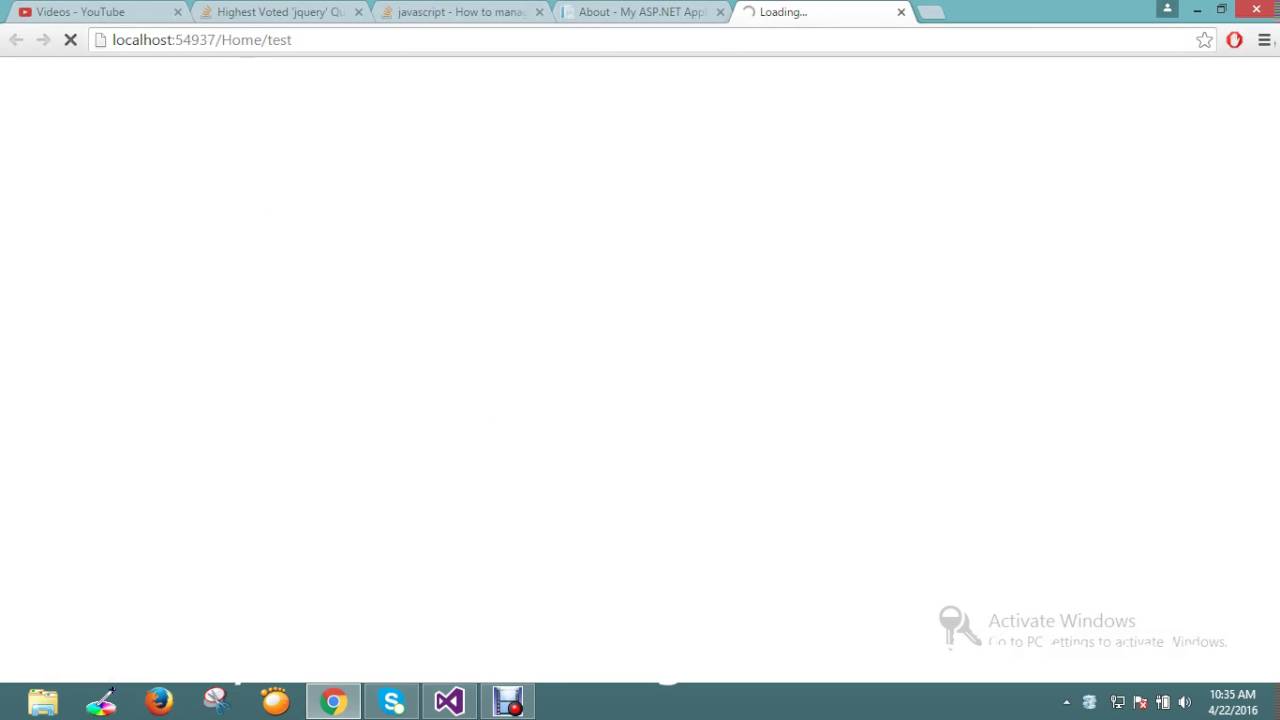
Task: Open the Snipping Tool in taskbar
Action: click(217, 702)
